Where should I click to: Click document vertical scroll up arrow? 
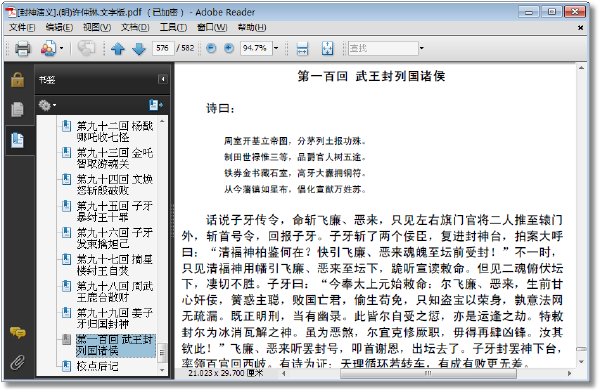[581, 68]
